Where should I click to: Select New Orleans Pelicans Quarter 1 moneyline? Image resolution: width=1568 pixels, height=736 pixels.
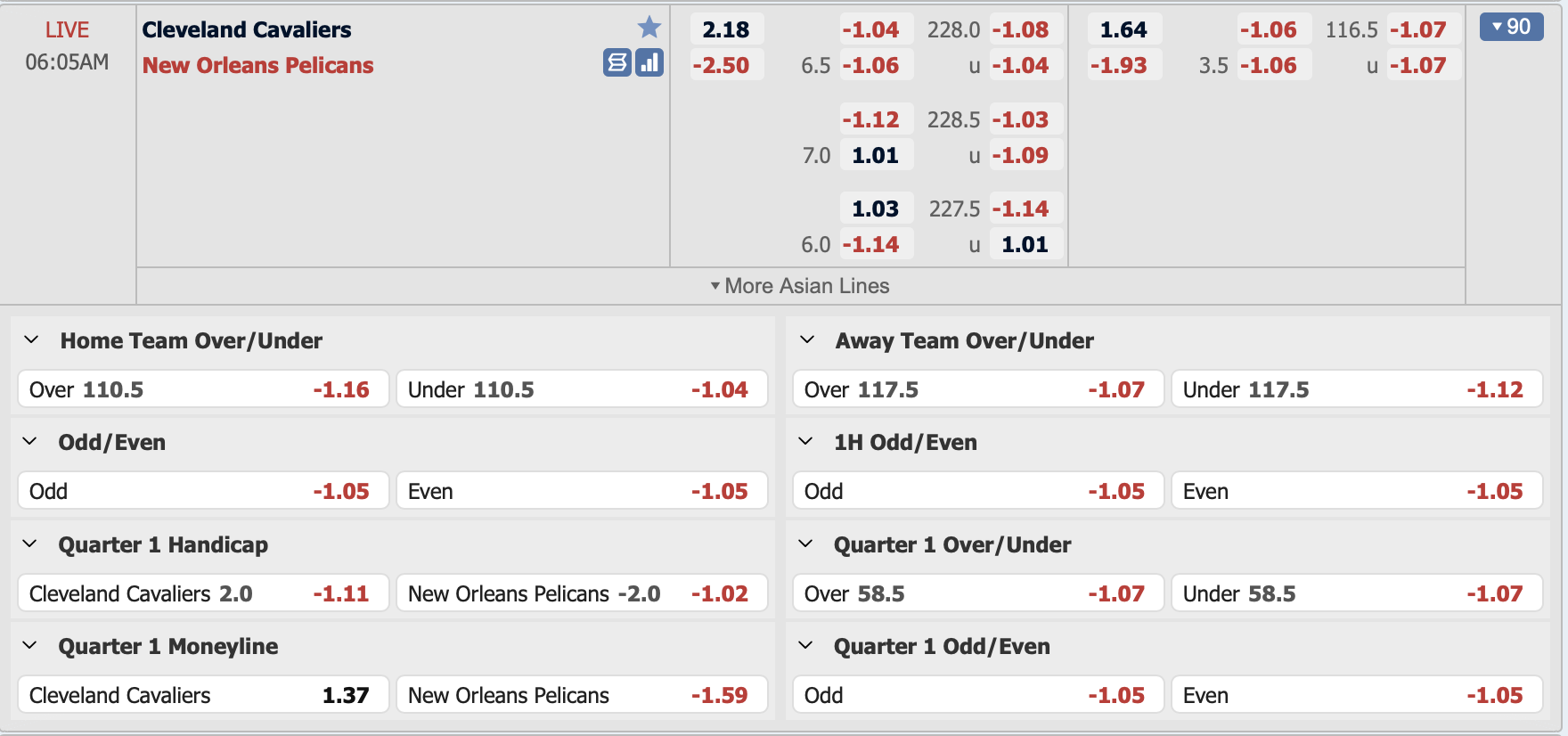[581, 695]
